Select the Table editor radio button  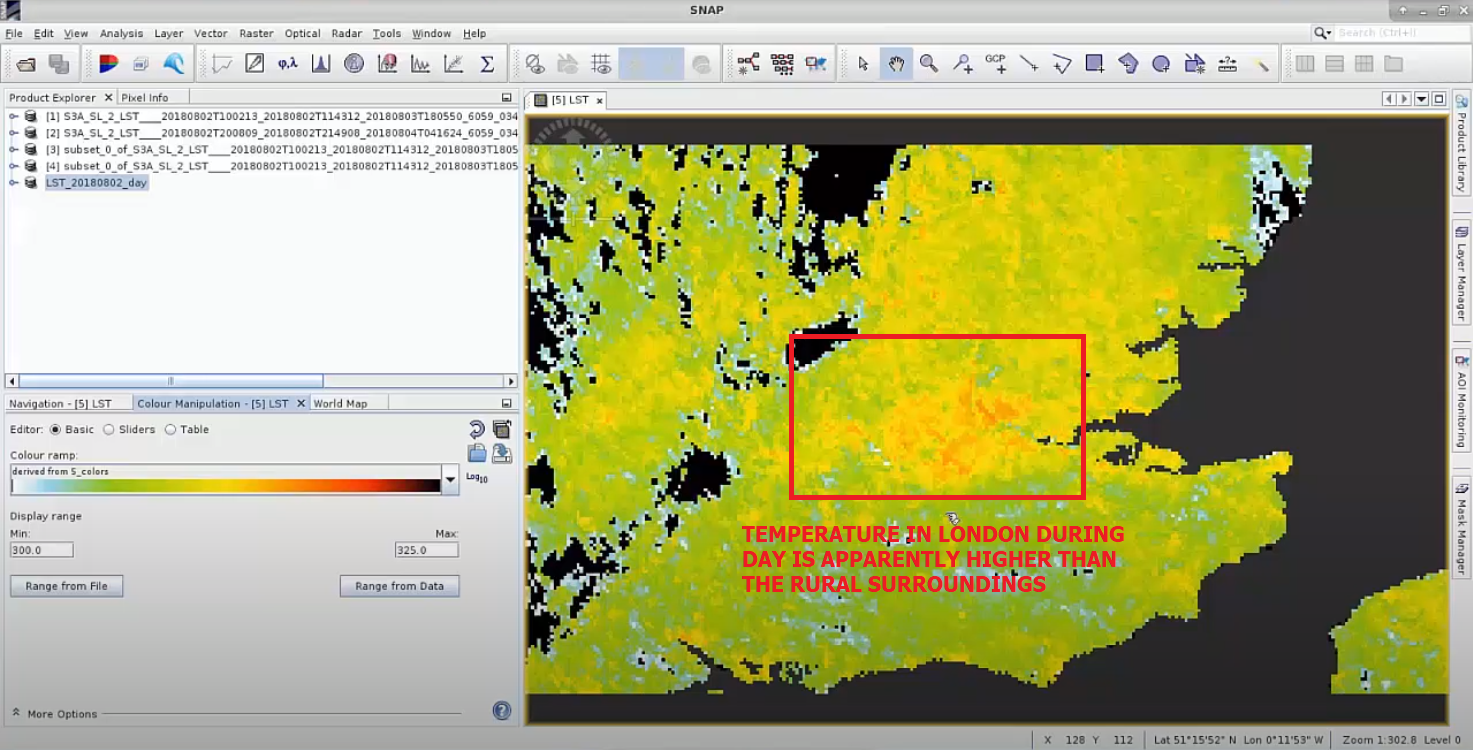click(x=170, y=429)
